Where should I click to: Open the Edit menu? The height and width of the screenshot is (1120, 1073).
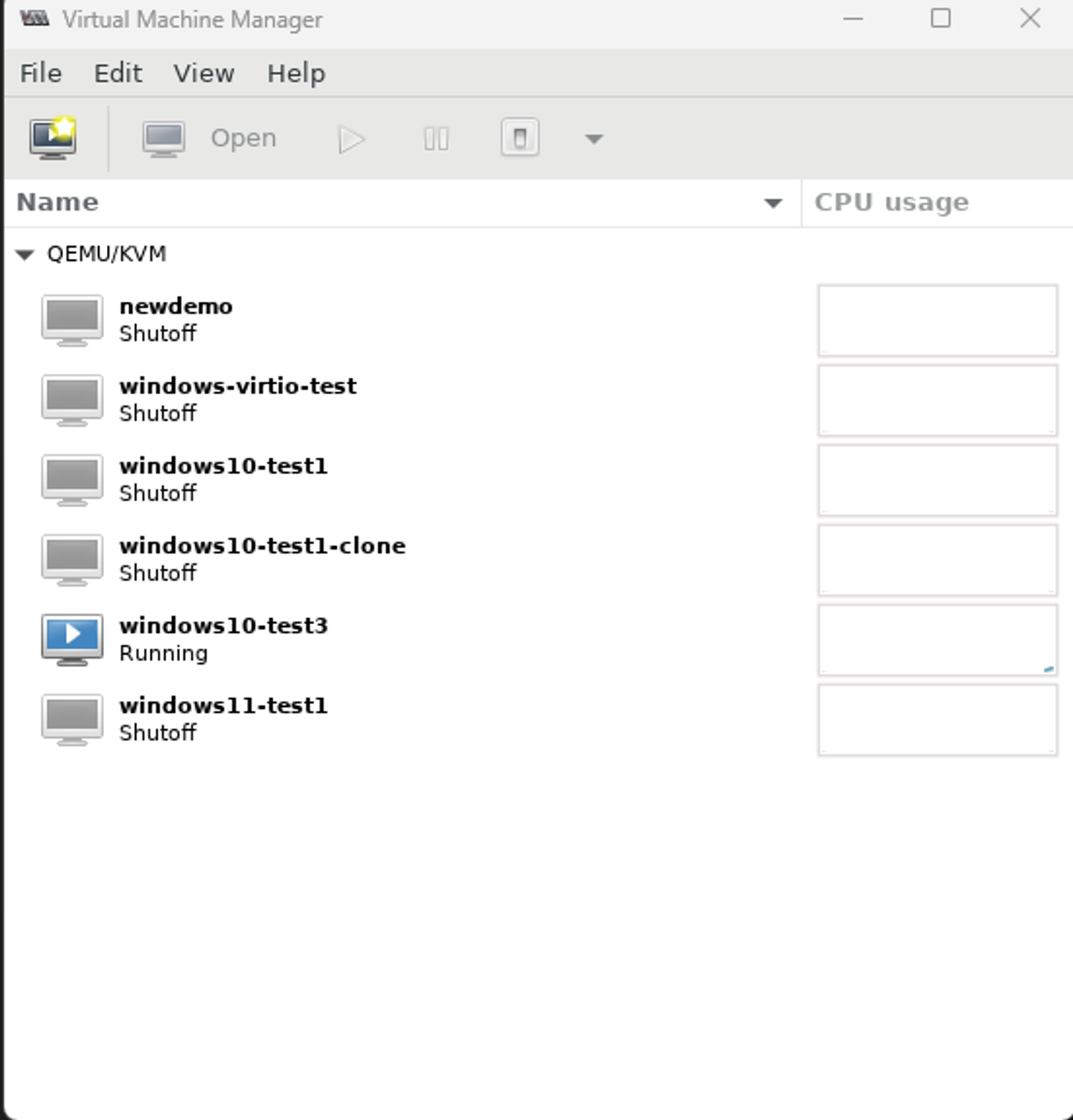pos(117,73)
